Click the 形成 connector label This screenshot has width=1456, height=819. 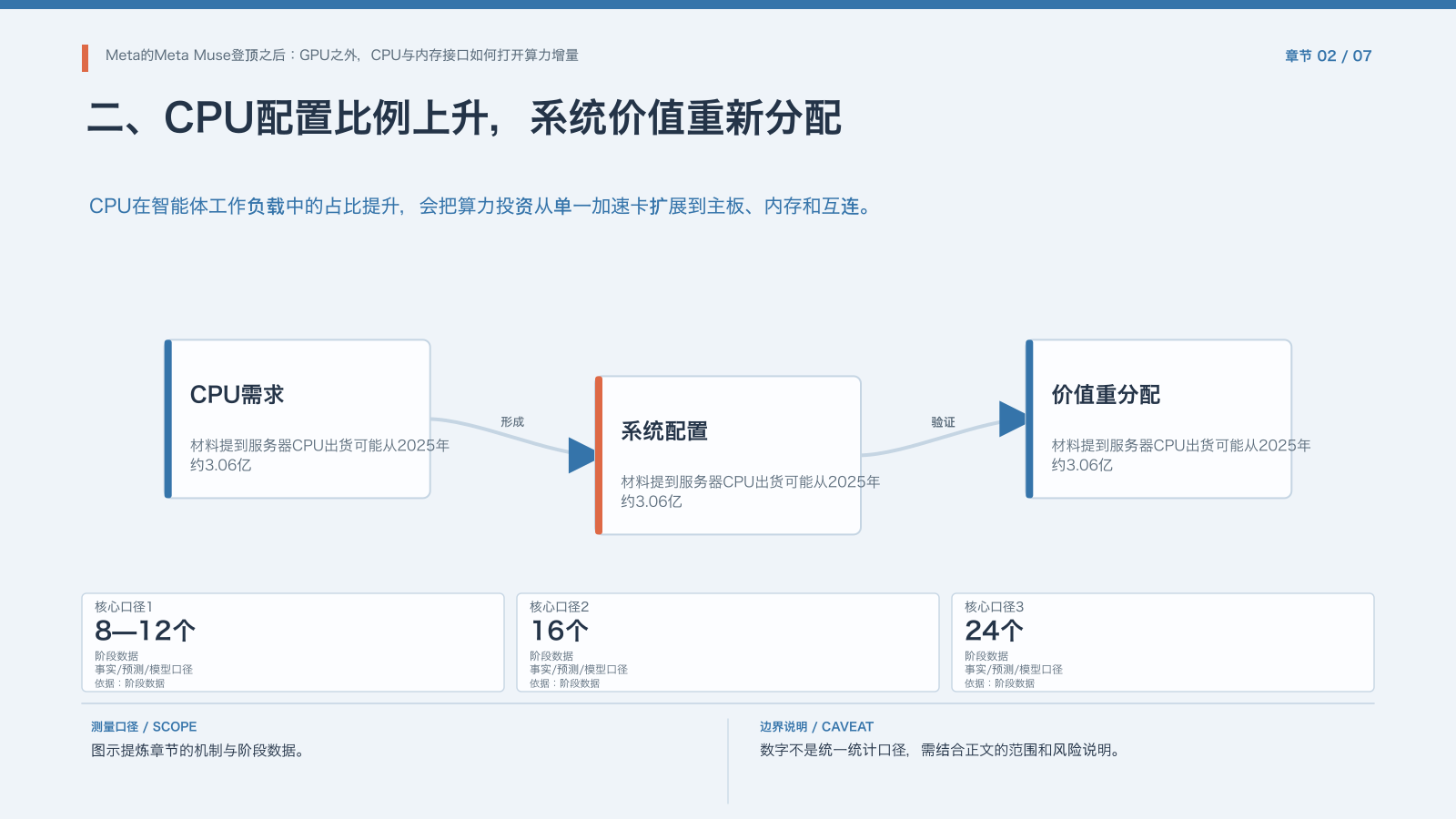(512, 422)
